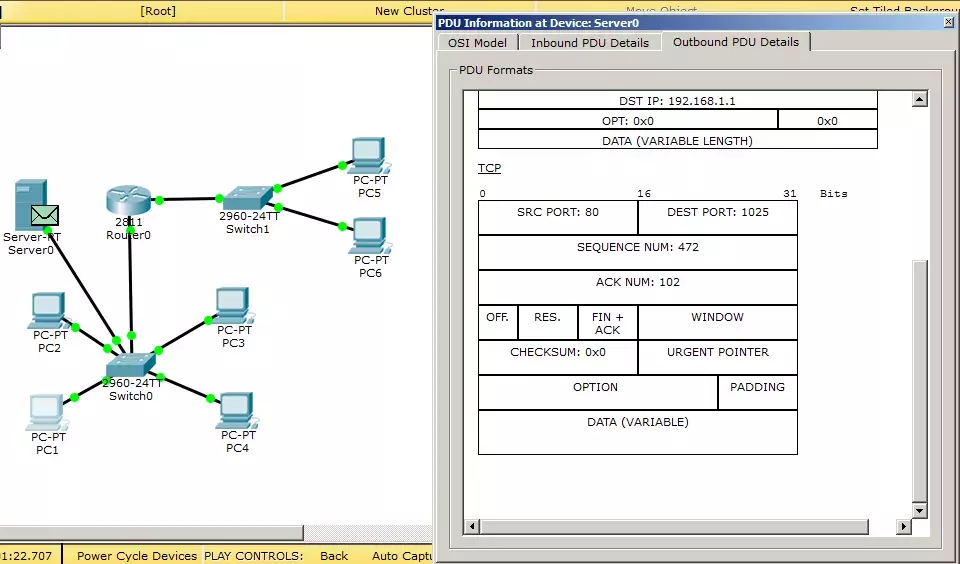Screen dimensions: 960x564
Task: Select the PC3 computer icon
Action: tap(233, 305)
